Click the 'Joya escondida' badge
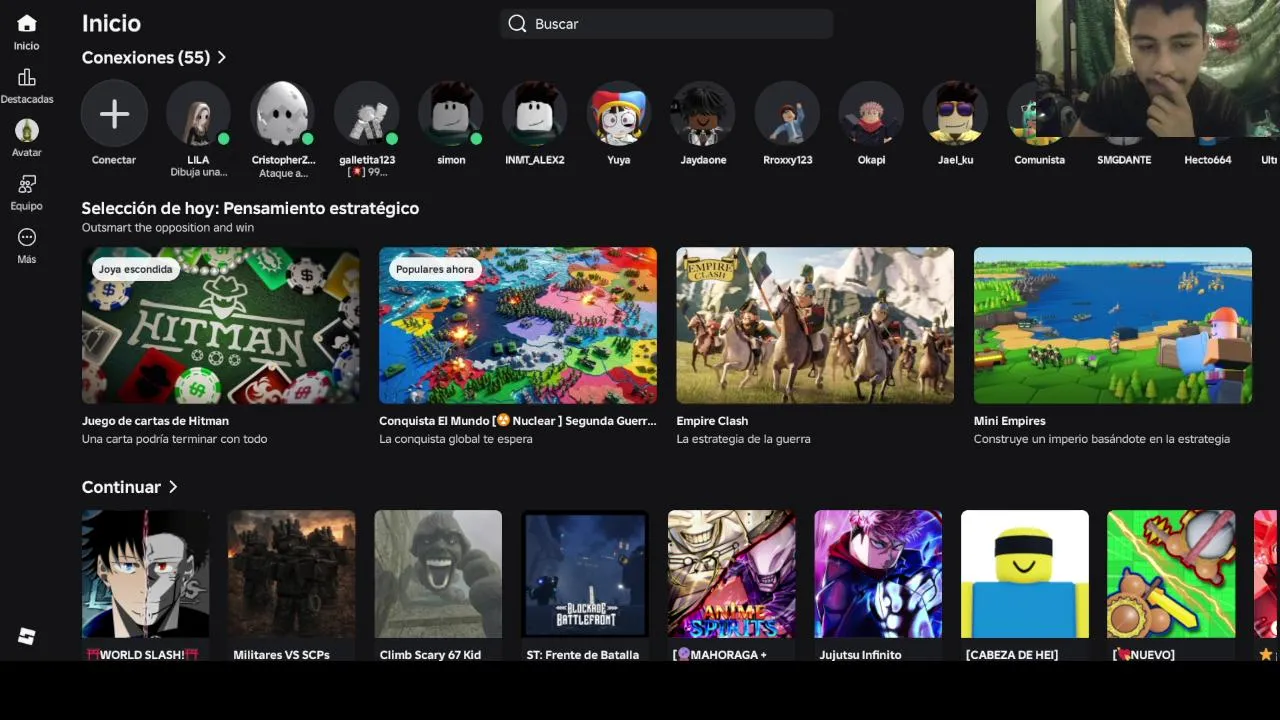Viewport: 1280px width, 720px height. coord(135,269)
